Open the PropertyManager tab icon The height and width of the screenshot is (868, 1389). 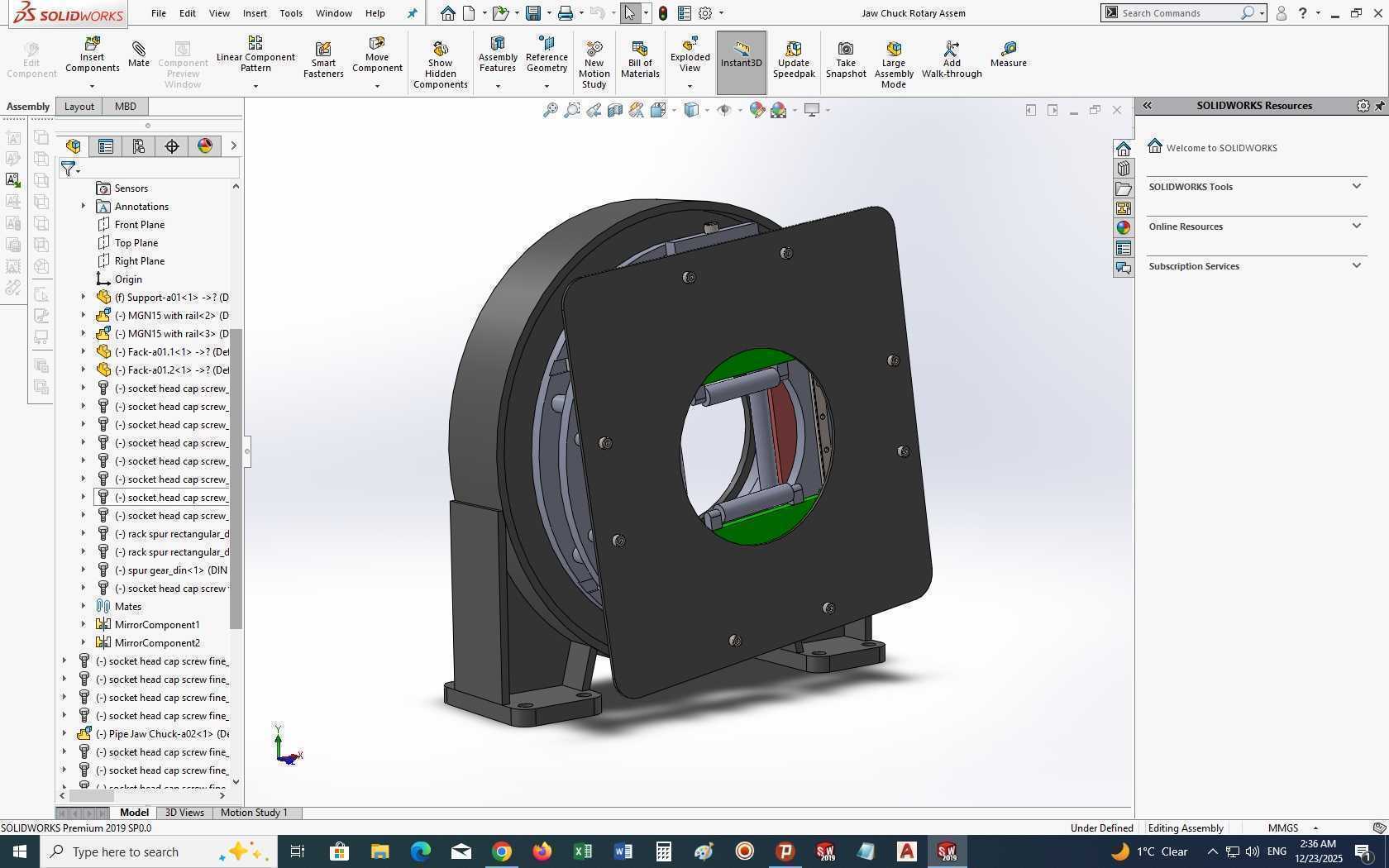(106, 146)
